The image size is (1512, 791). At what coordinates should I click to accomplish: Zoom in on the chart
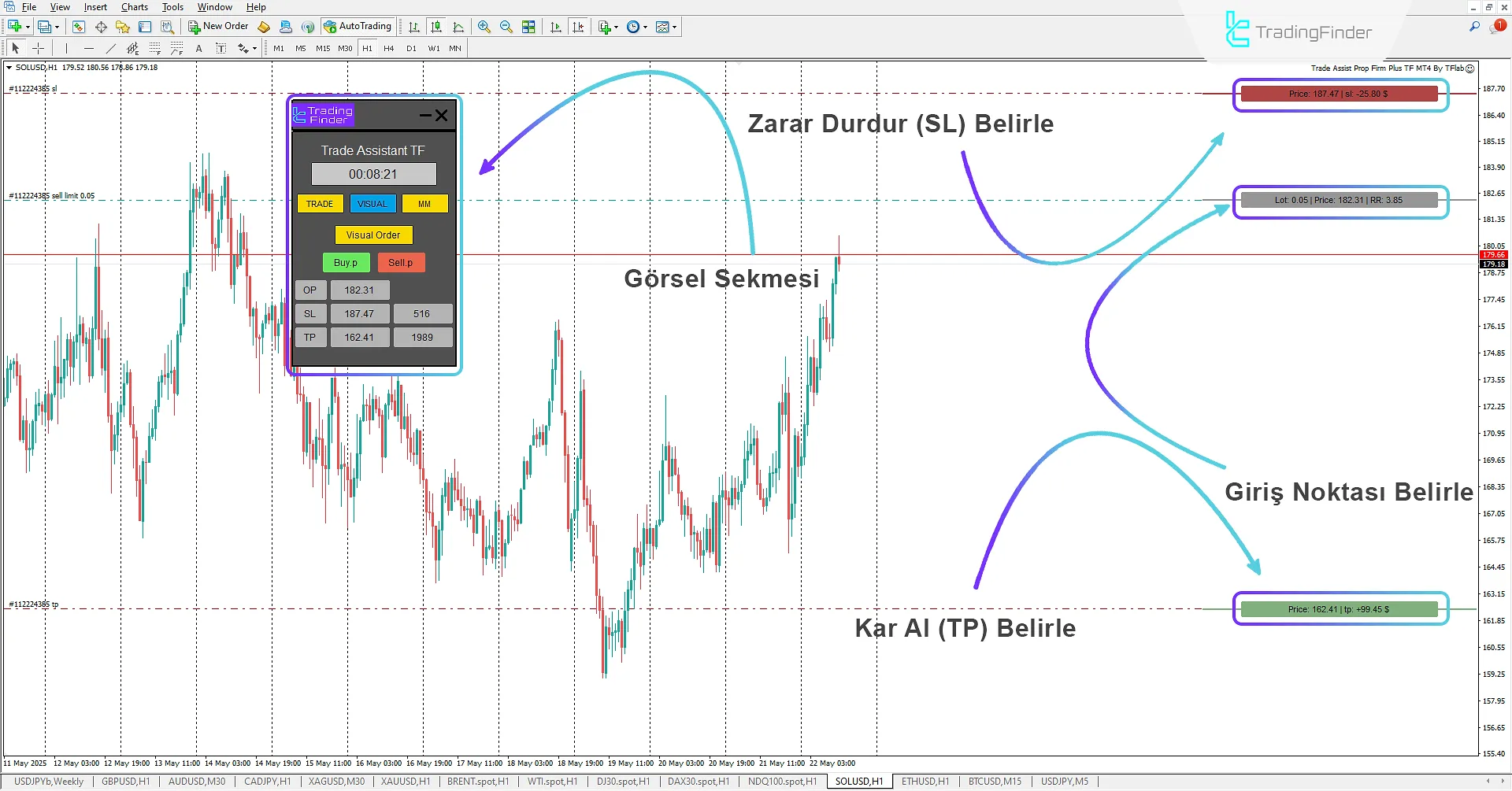[484, 27]
